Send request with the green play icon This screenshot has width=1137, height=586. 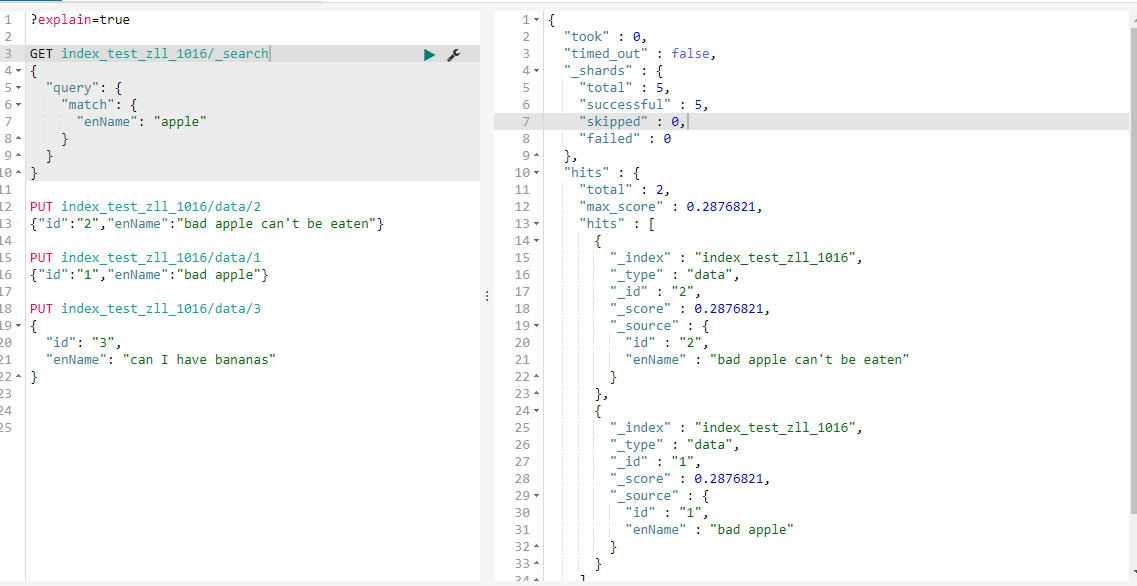click(x=429, y=54)
